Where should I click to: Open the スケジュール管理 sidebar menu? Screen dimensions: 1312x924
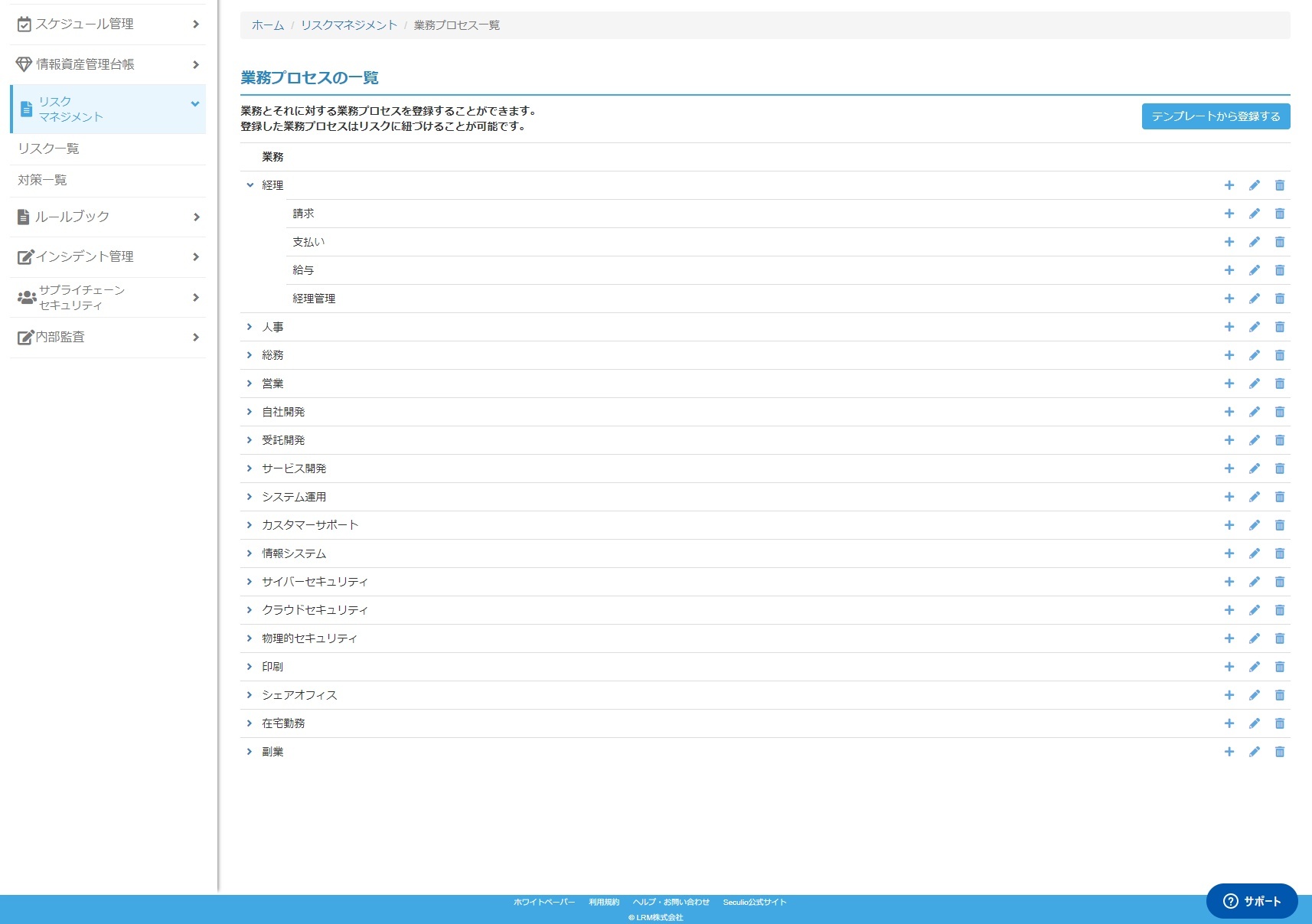(108, 24)
